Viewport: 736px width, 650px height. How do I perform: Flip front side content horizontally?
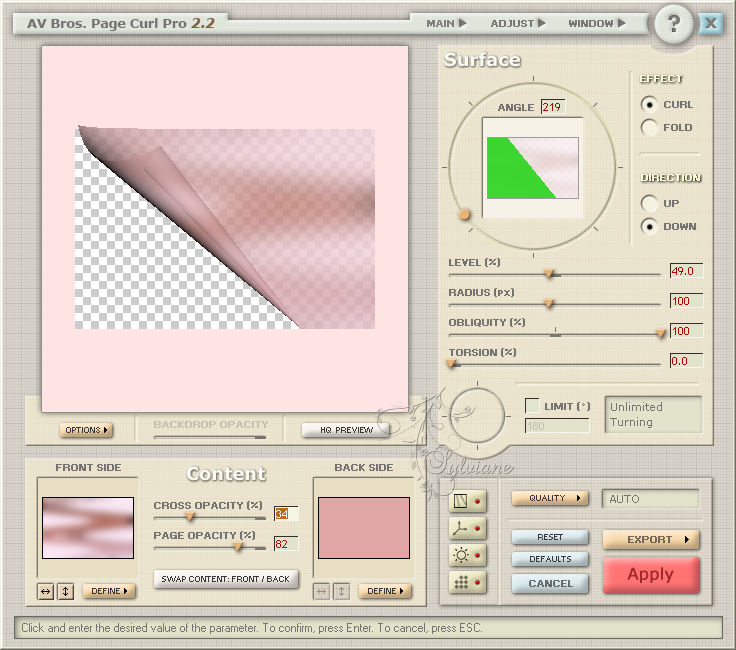pyautogui.click(x=46, y=591)
